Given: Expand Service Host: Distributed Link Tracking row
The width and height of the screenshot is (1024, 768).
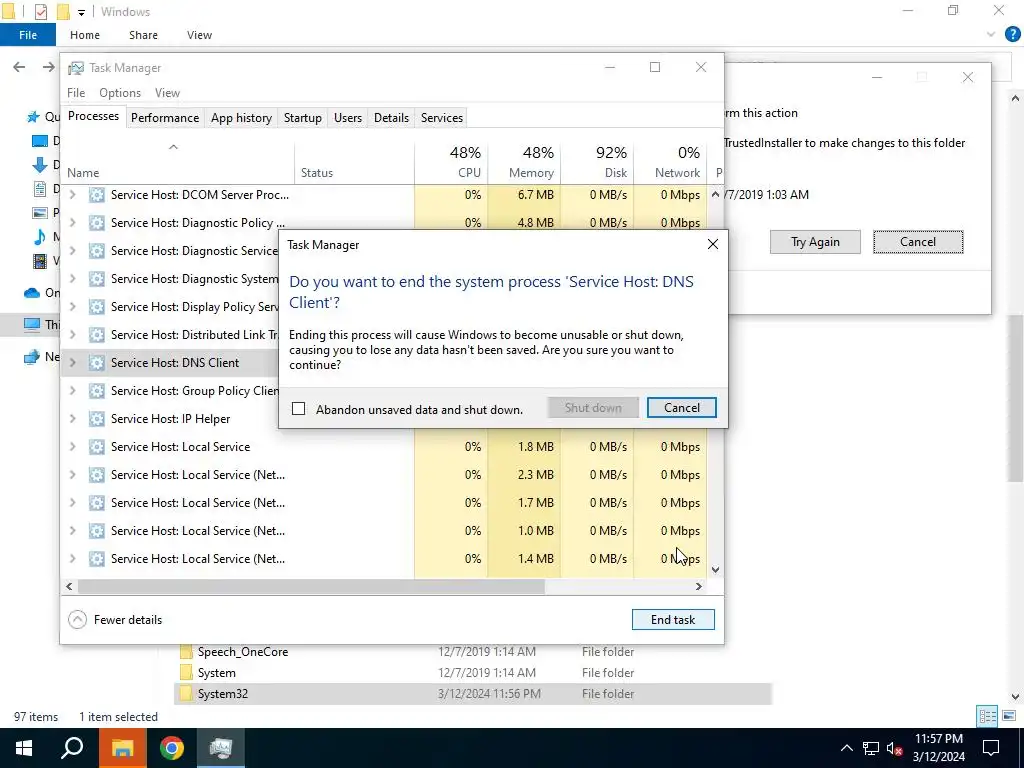Looking at the screenshot, I should [x=72, y=334].
